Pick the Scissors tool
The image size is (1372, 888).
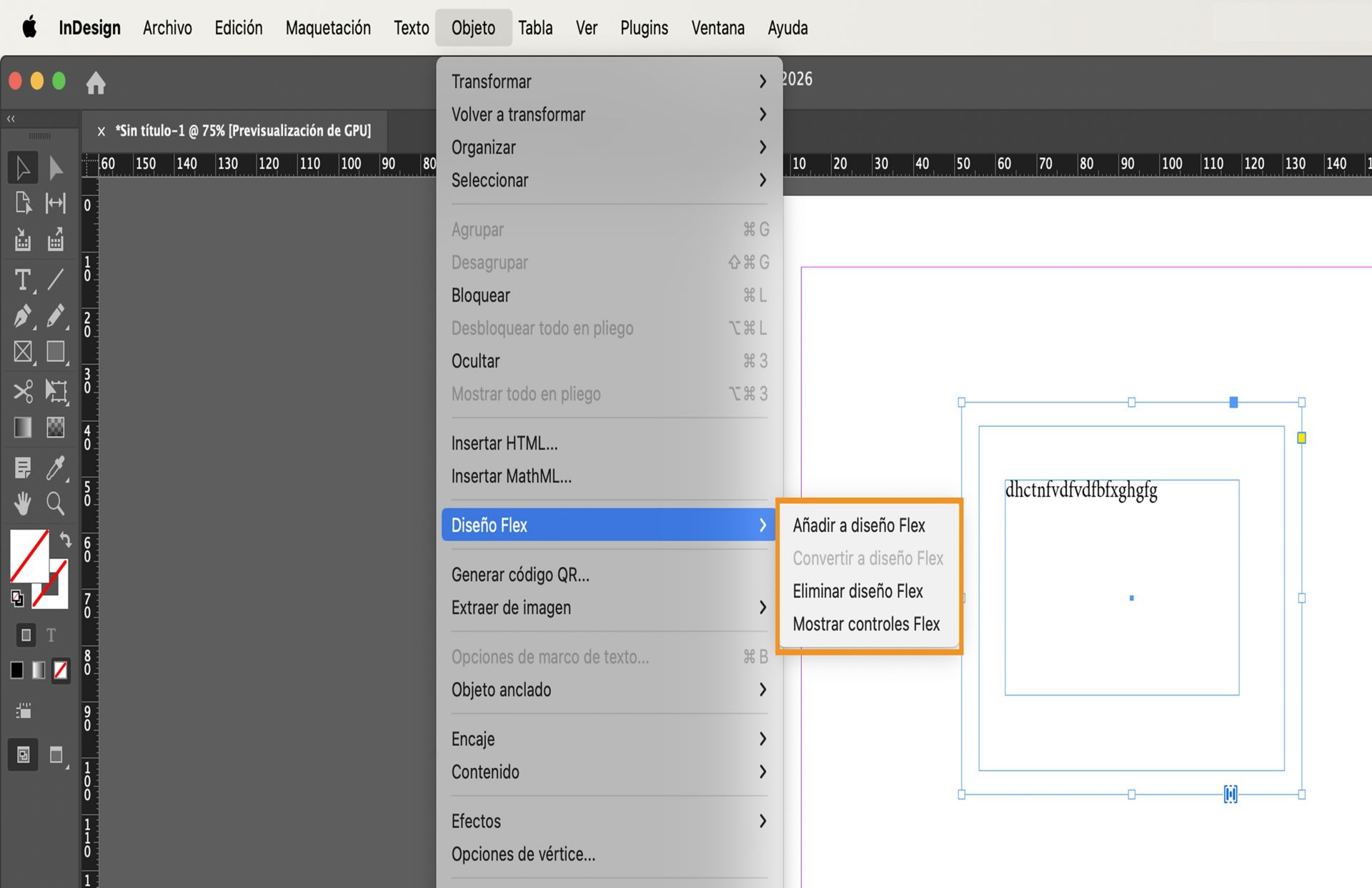(22, 391)
